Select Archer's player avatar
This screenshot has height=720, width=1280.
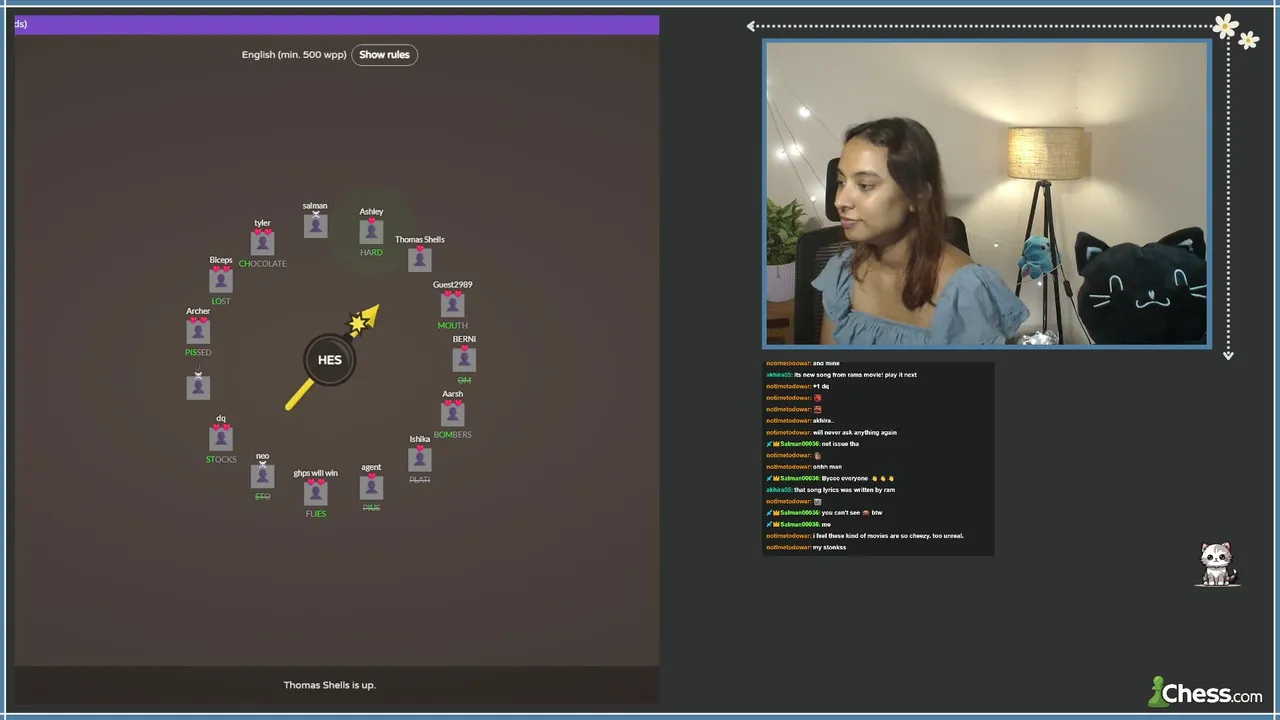coord(198,331)
